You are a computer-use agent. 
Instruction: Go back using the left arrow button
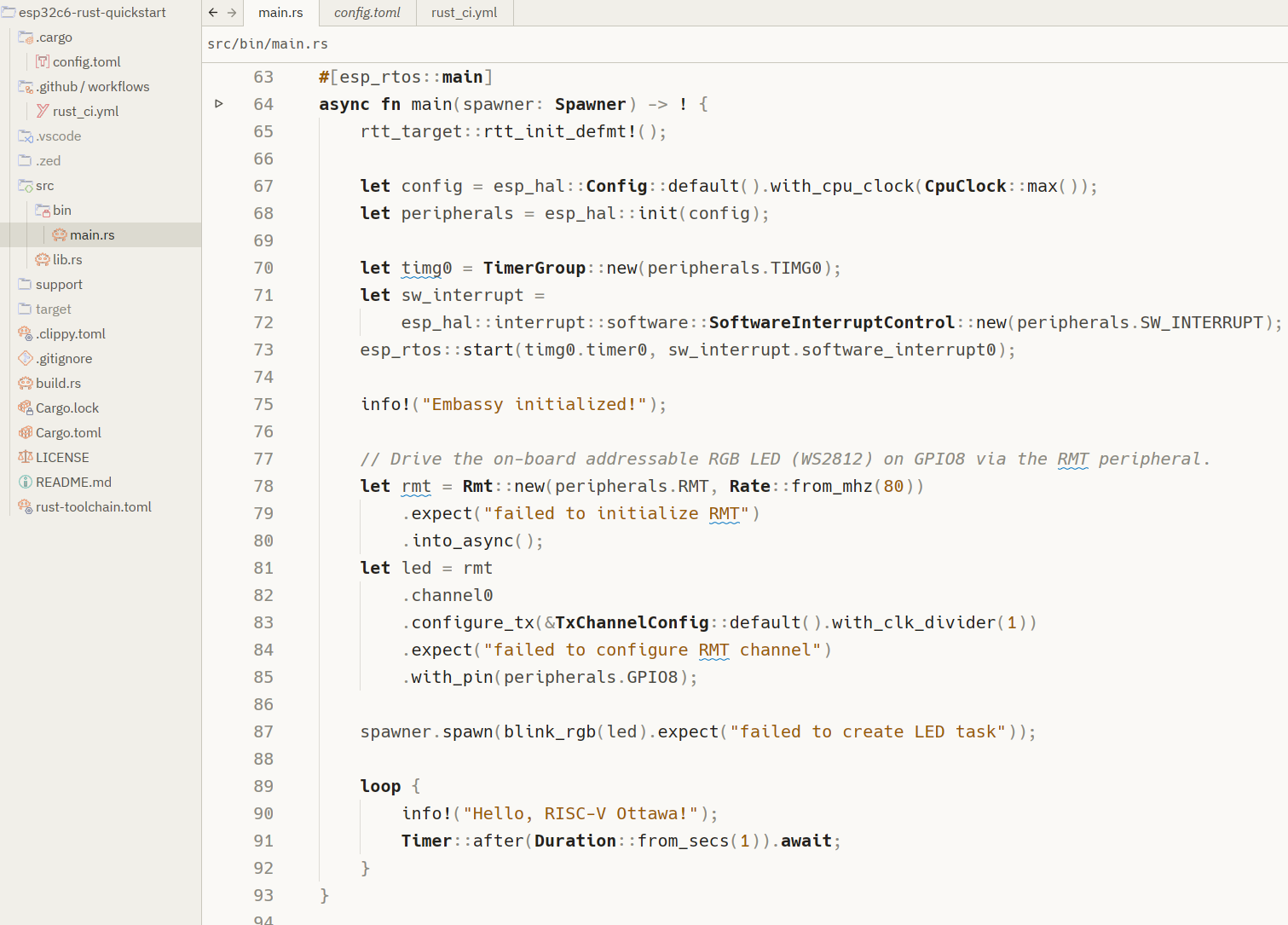pyautogui.click(x=213, y=13)
